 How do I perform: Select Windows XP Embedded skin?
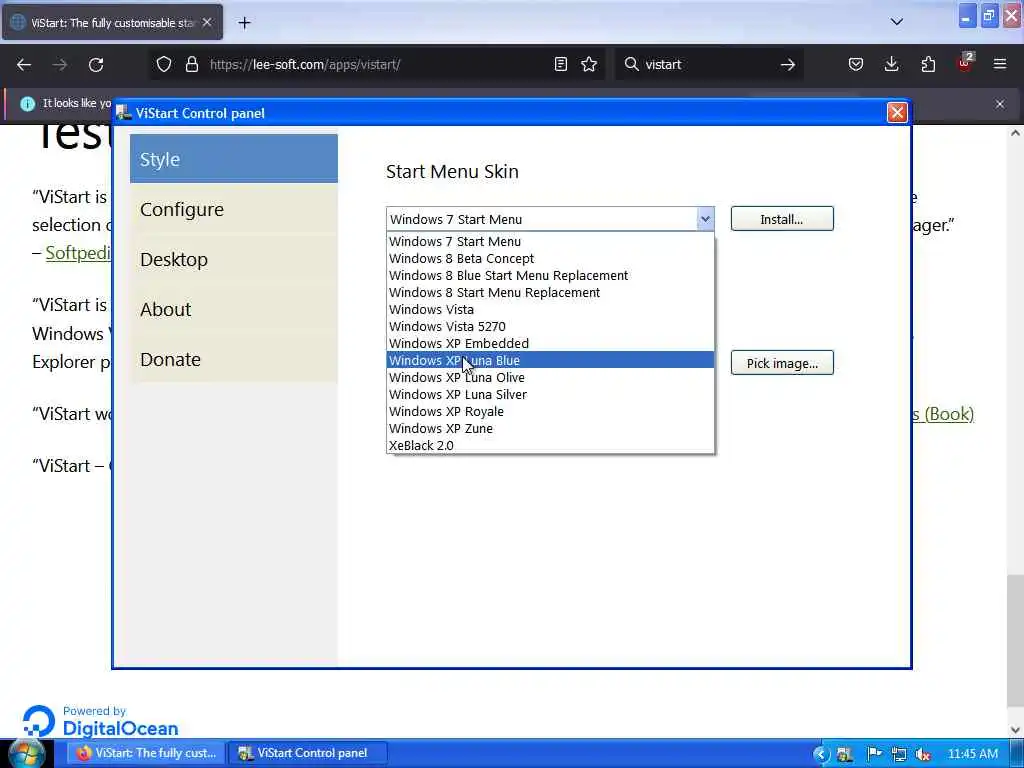[550, 344]
